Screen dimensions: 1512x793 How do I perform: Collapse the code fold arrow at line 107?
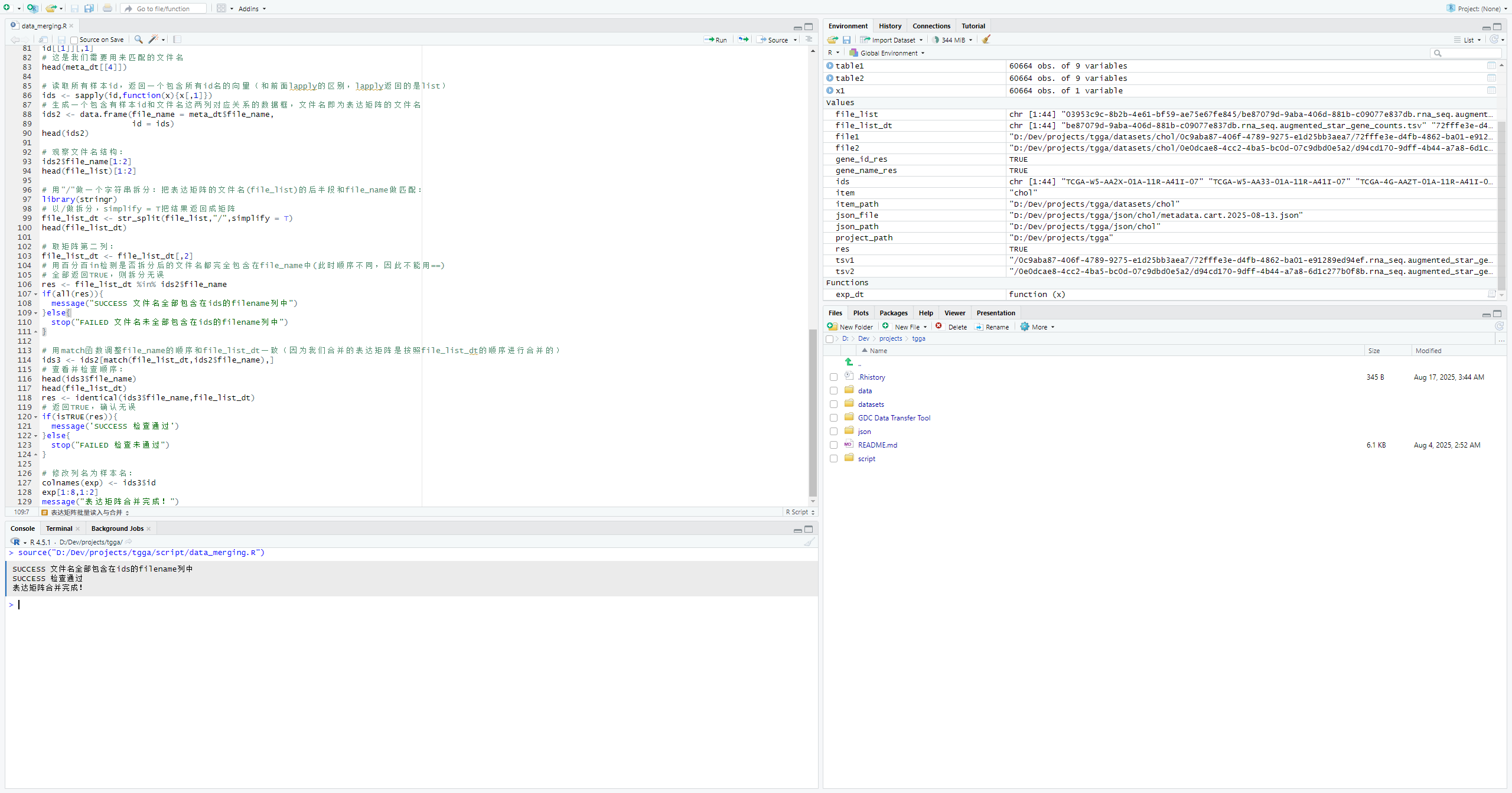coord(36,294)
